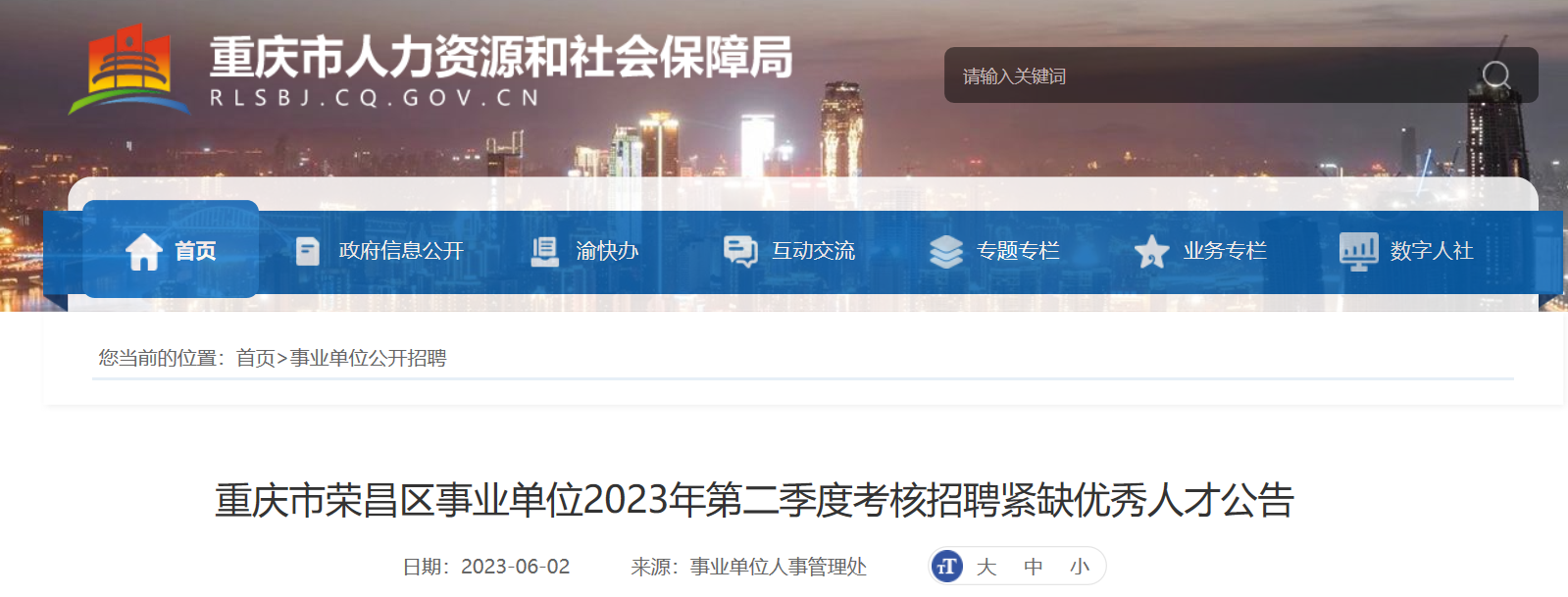Image resolution: width=1568 pixels, height=597 pixels.
Task: Click the 互动交流 chat bubble icon
Action: point(740,252)
